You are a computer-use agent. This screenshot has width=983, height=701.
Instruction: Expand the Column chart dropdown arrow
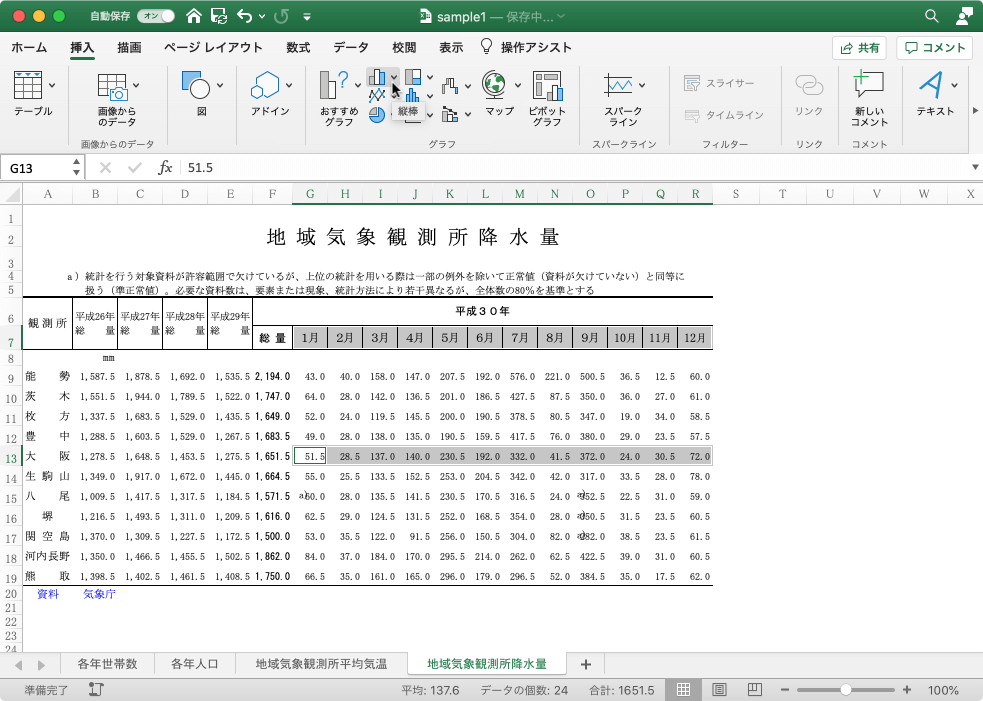tap(394, 77)
